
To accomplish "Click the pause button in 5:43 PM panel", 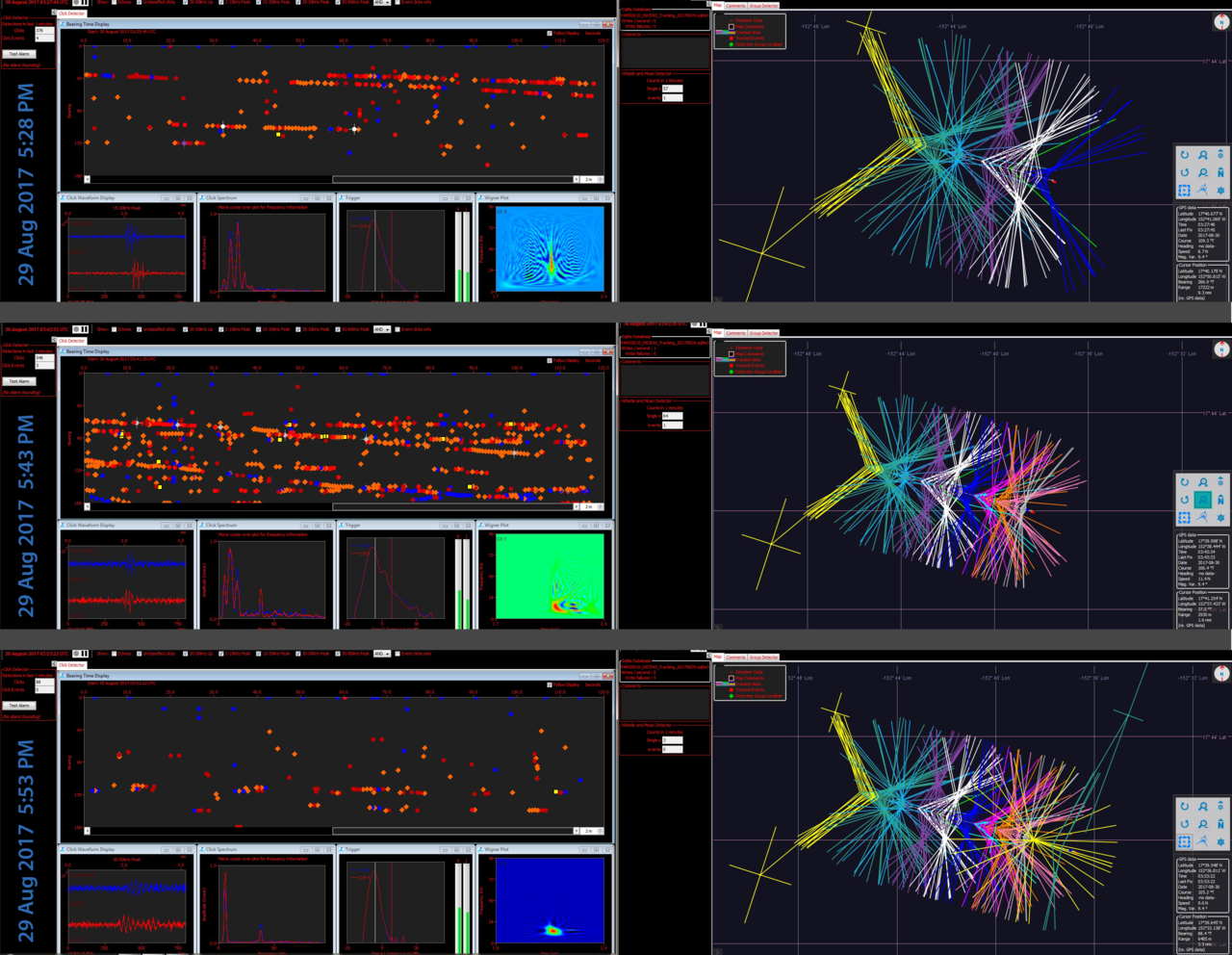I will click(85, 329).
